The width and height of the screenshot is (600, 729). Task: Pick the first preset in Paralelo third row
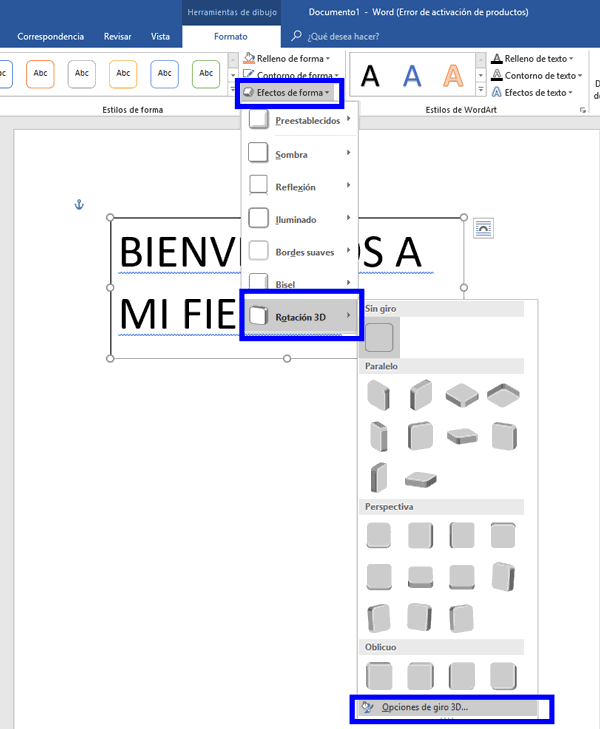(379, 477)
